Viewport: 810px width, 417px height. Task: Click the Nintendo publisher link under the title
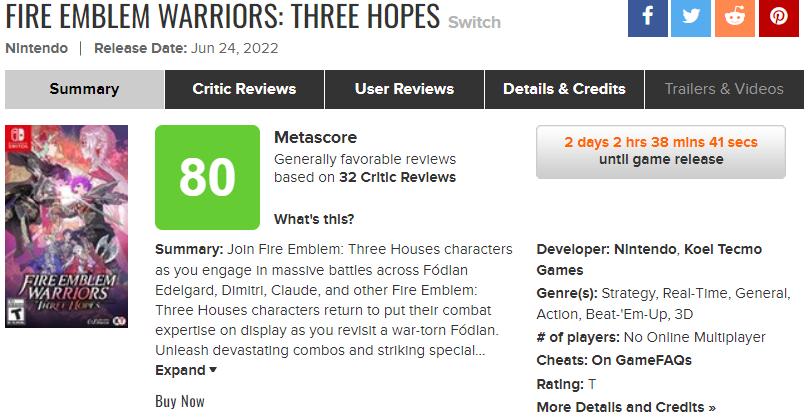coord(37,48)
